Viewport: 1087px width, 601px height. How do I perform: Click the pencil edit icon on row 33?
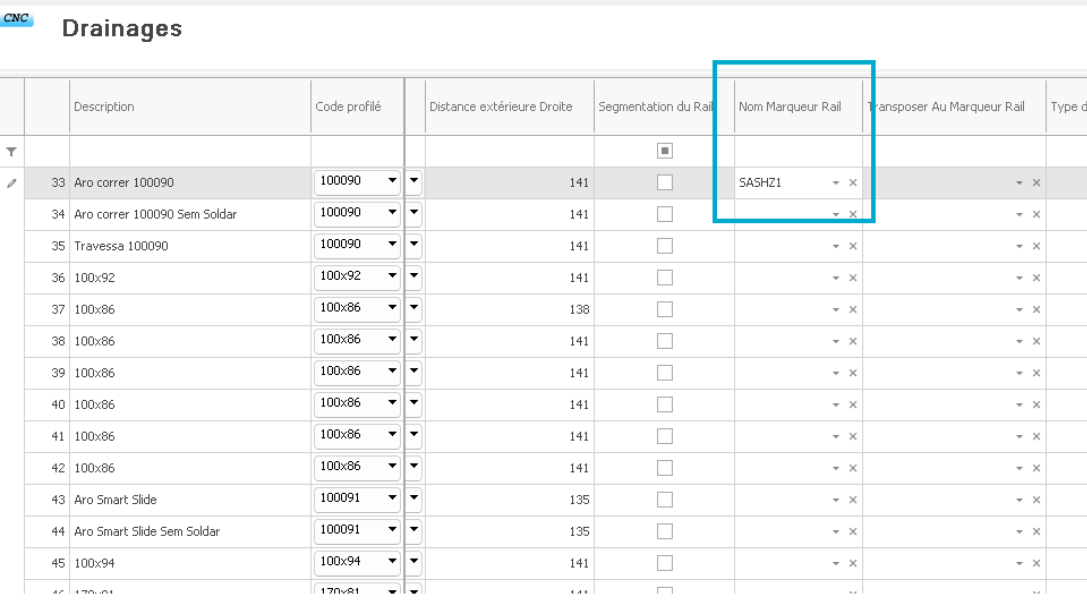[x=11, y=183]
